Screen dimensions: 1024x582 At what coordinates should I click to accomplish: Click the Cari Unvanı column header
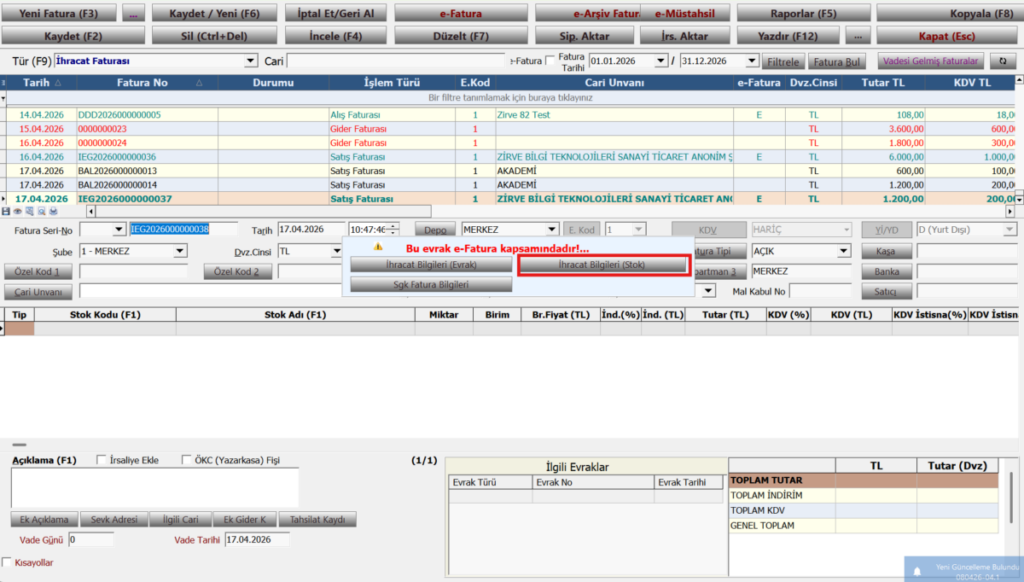coord(614,83)
